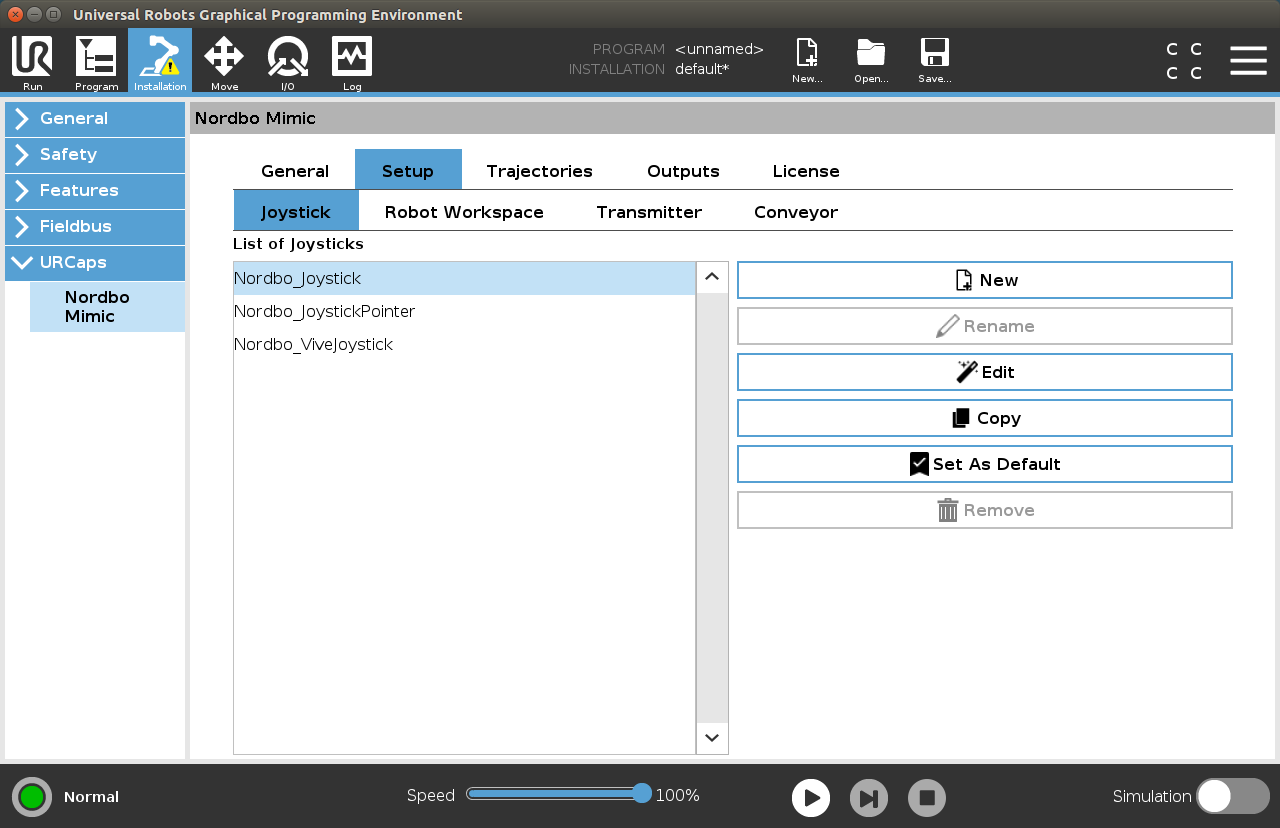Click the green robot status indicator
The height and width of the screenshot is (828, 1280).
tap(32, 797)
